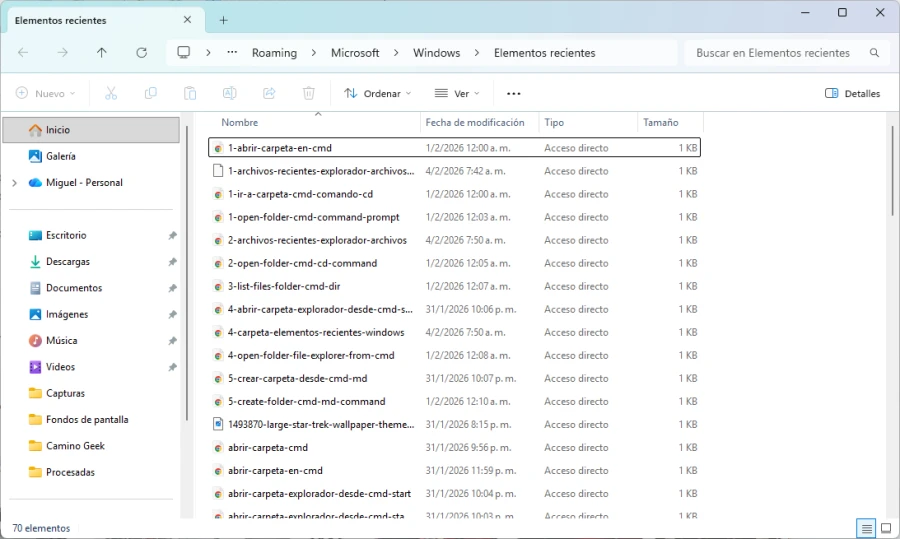Sort by Fecha de modificación column header
The width and height of the screenshot is (900, 539).
click(479, 123)
